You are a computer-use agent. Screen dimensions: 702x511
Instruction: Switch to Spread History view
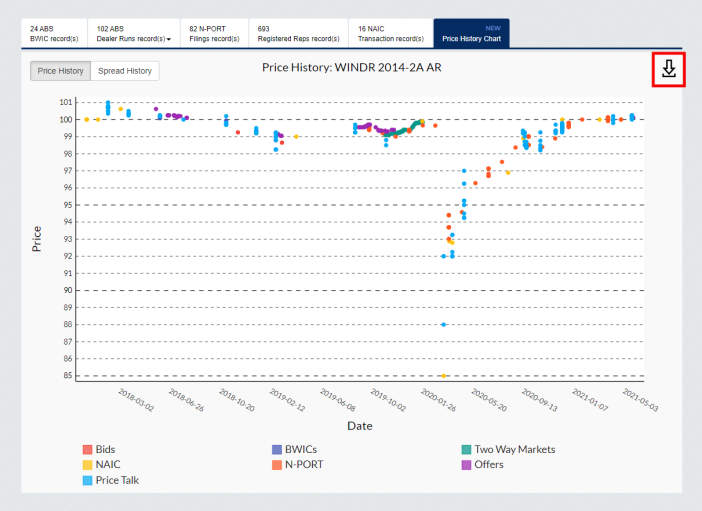click(125, 71)
